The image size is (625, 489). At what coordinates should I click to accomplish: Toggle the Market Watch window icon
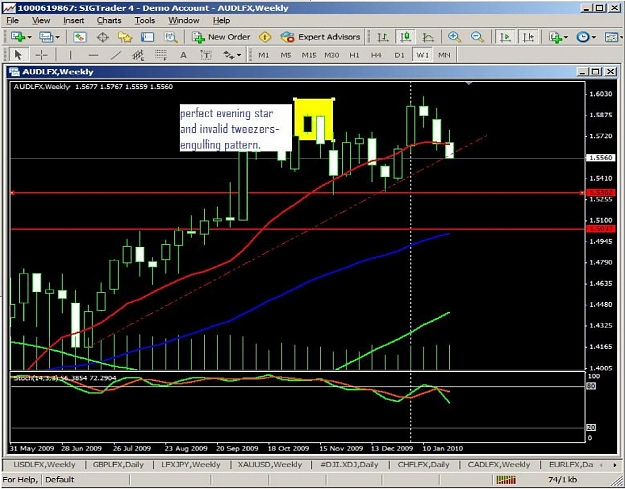pos(80,37)
